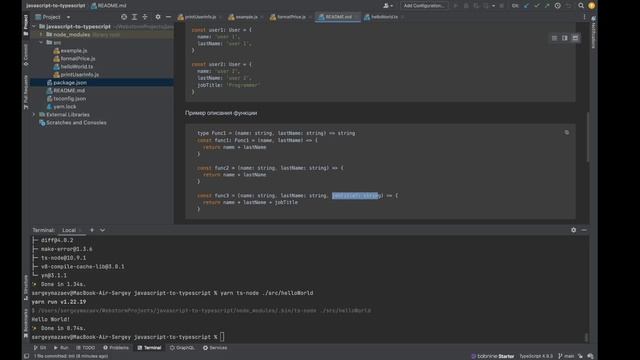Switch to printUserInfo.js editor tab
The image size is (640, 360).
[200, 17]
